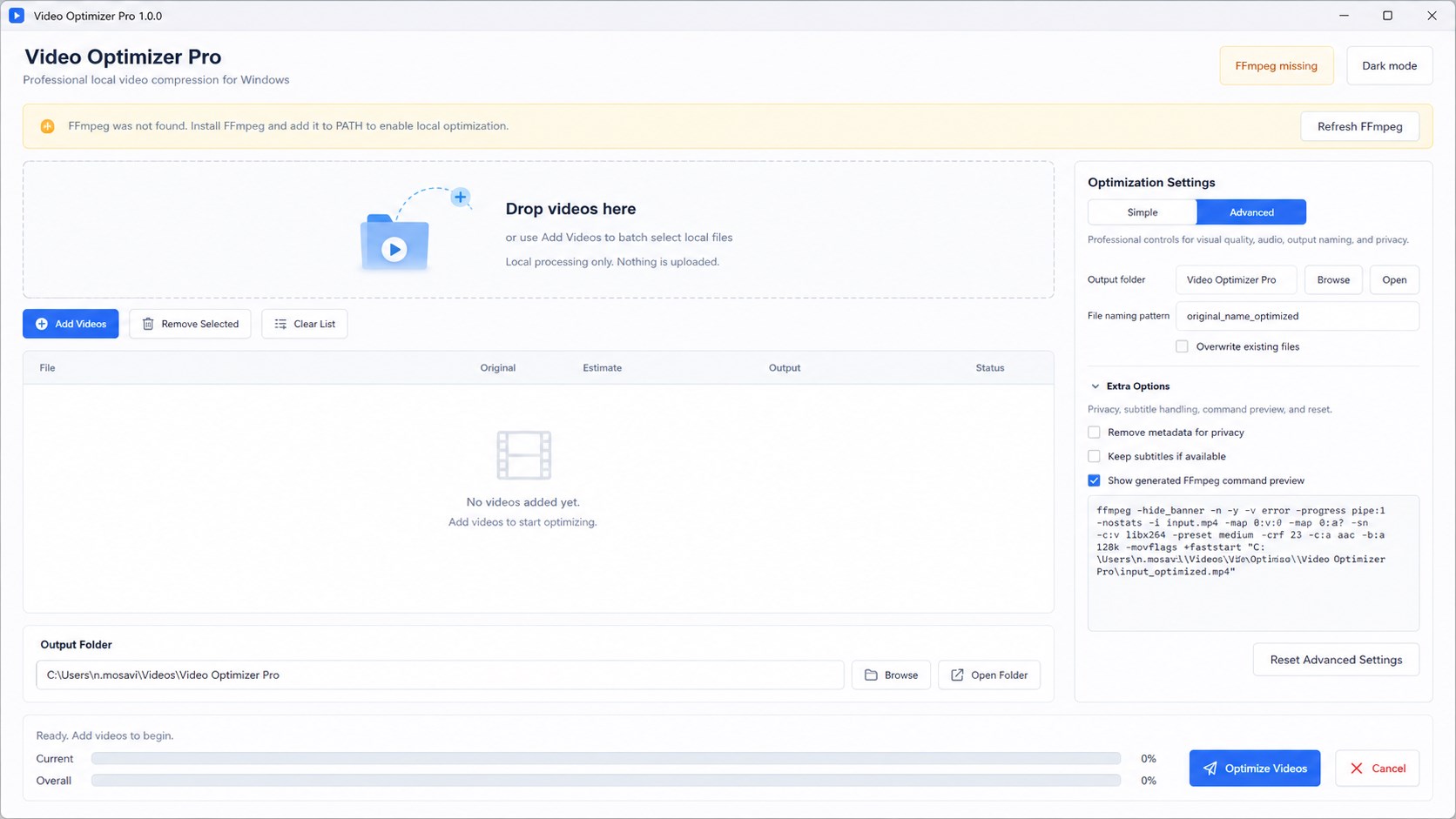Enable Overwrite existing files checkbox
The width and height of the screenshot is (1456, 819).
tap(1182, 346)
